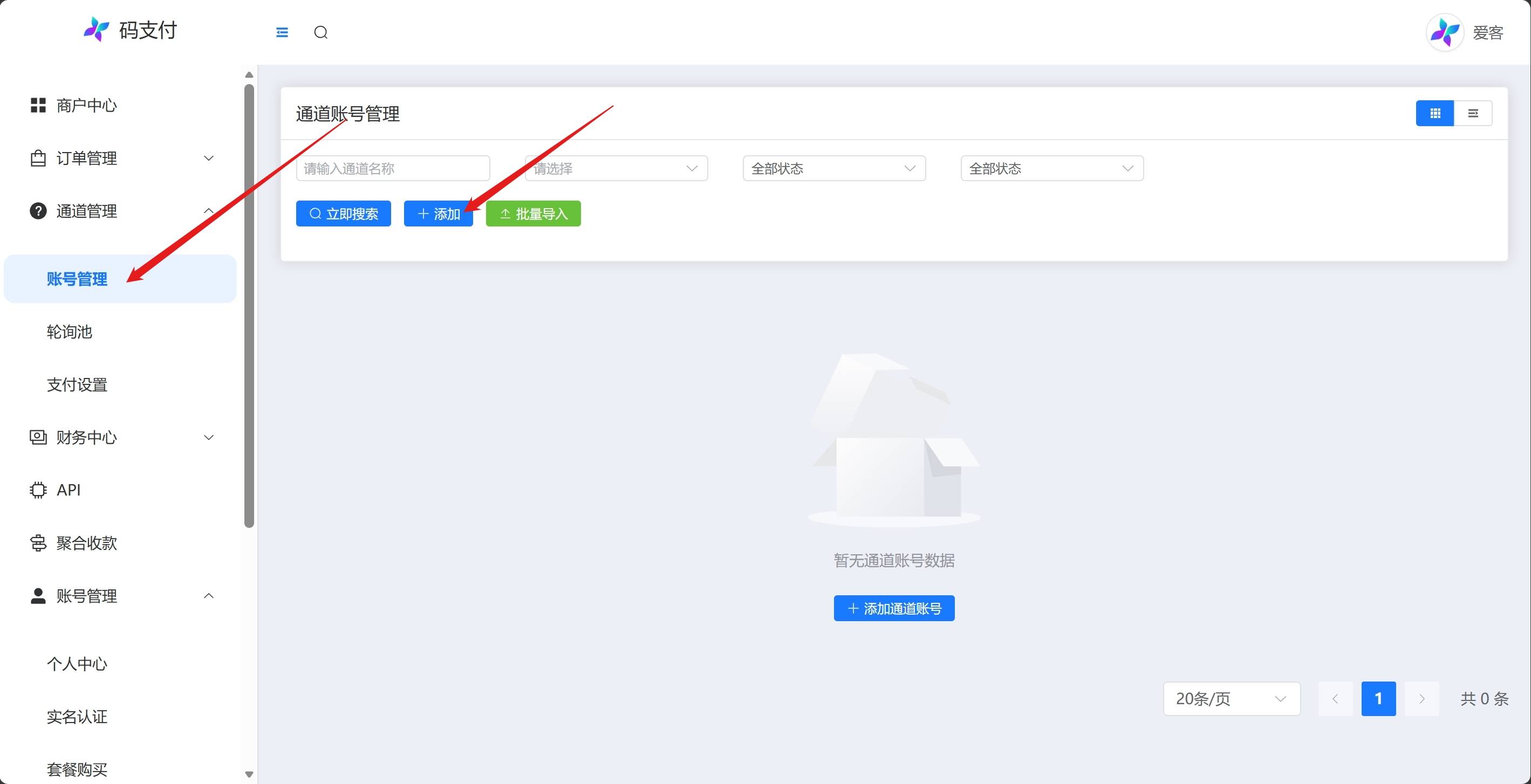Click the sidebar scrollbar down arrow

249,774
